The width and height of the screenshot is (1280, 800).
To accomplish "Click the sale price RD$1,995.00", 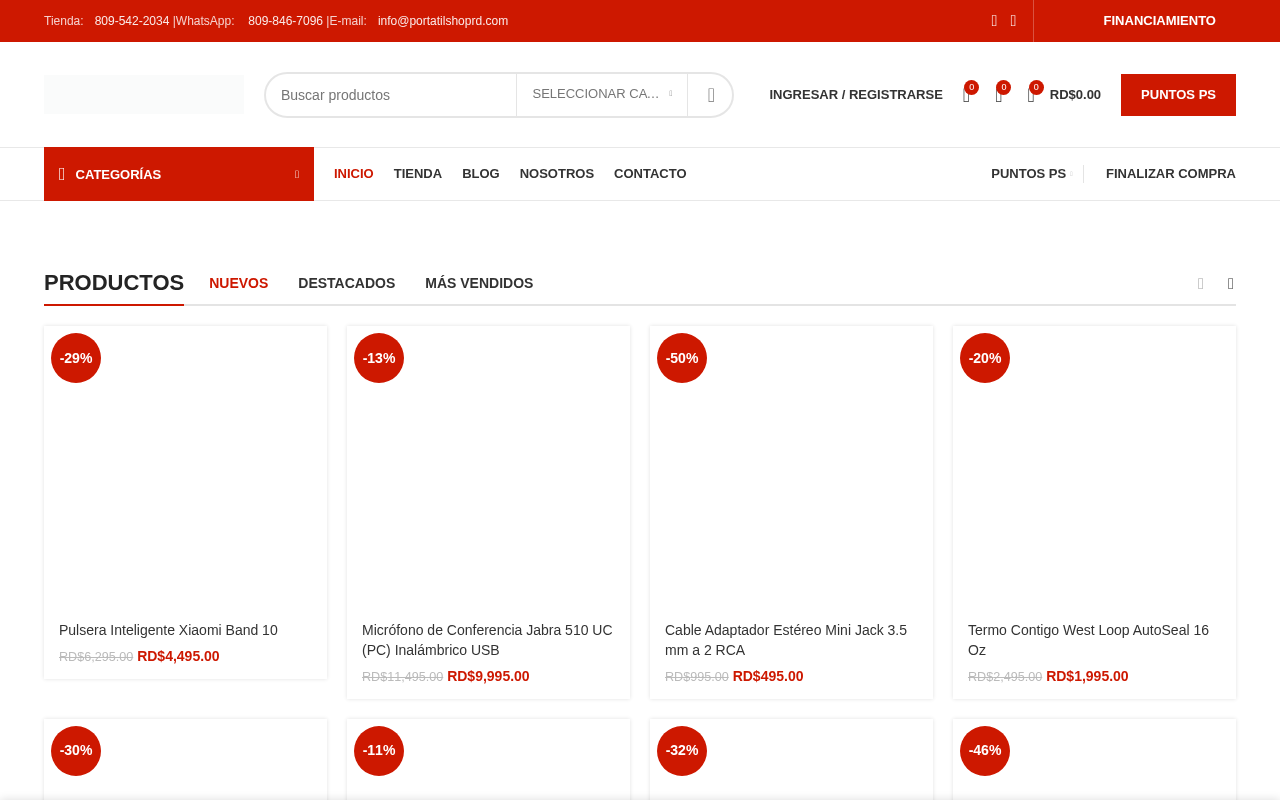I will [x=1087, y=677].
